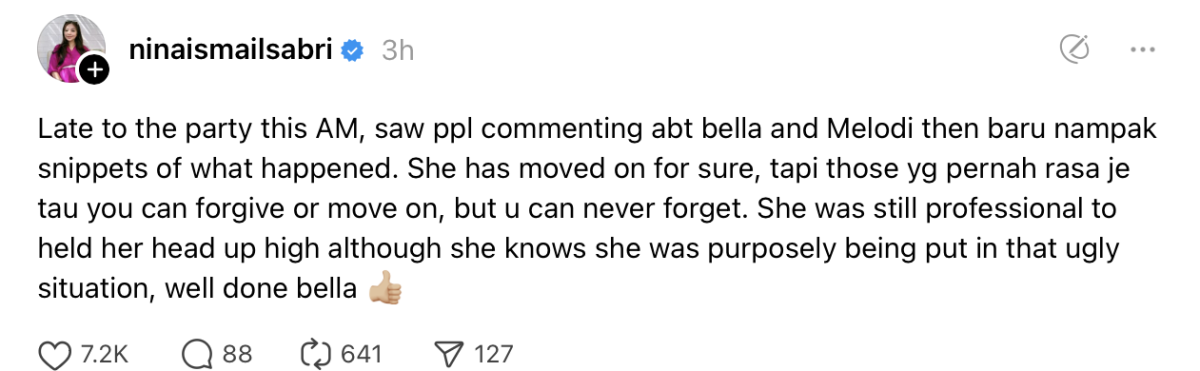
Task: Click the blue verified badge
Action: tap(353, 50)
